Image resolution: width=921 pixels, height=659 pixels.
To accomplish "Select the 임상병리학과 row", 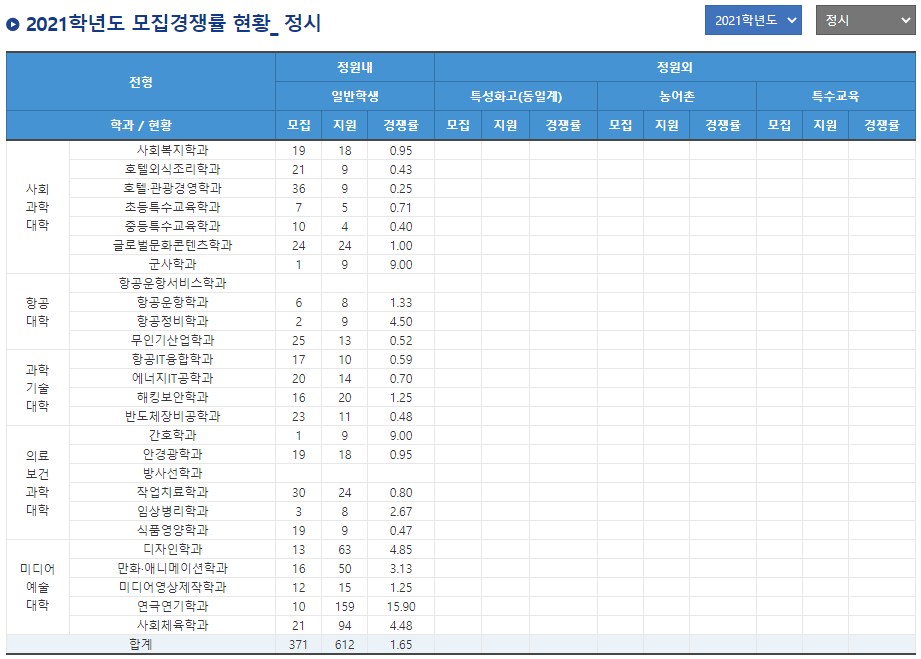I will tap(172, 511).
